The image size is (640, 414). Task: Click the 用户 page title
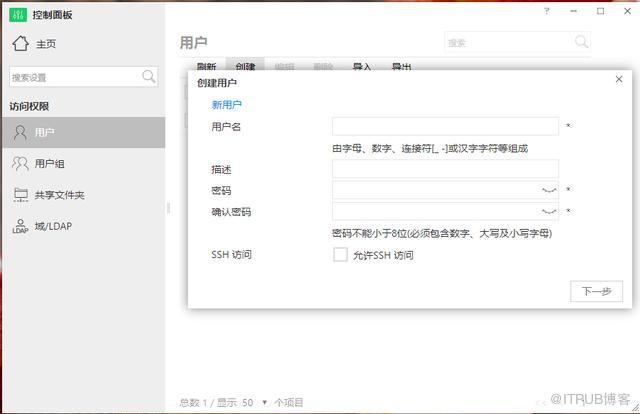(194, 42)
